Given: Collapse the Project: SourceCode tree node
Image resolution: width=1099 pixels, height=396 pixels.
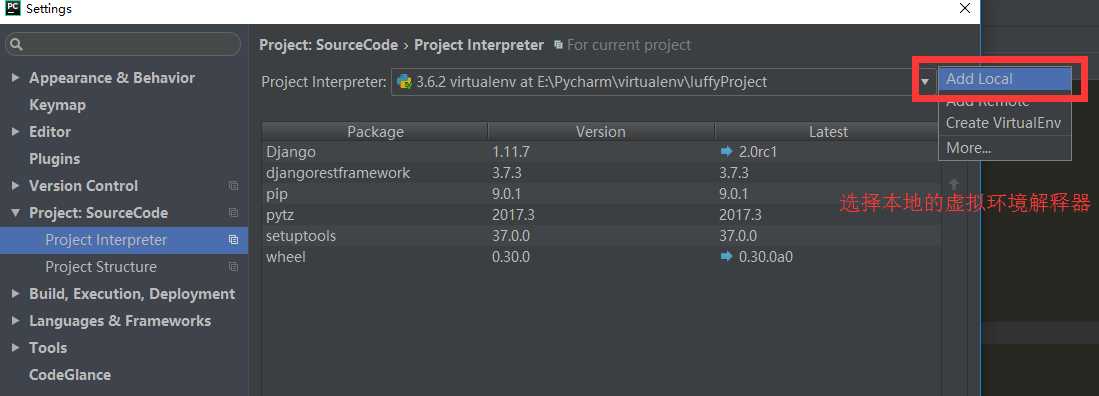Looking at the screenshot, I should pos(15,212).
